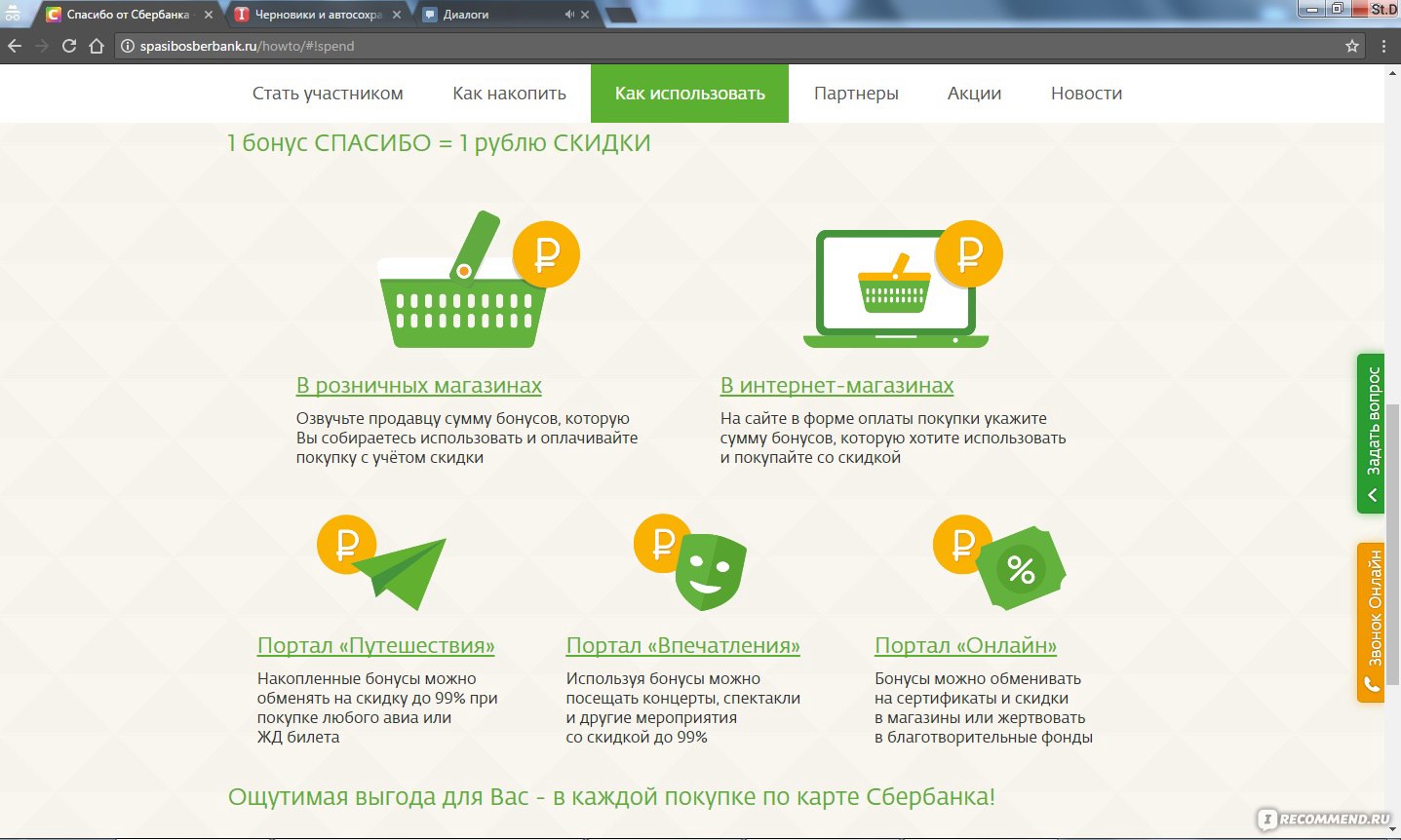This screenshot has height=840, width=1401.
Task: Open the Портал «Онлайн» link
Action: click(x=965, y=646)
